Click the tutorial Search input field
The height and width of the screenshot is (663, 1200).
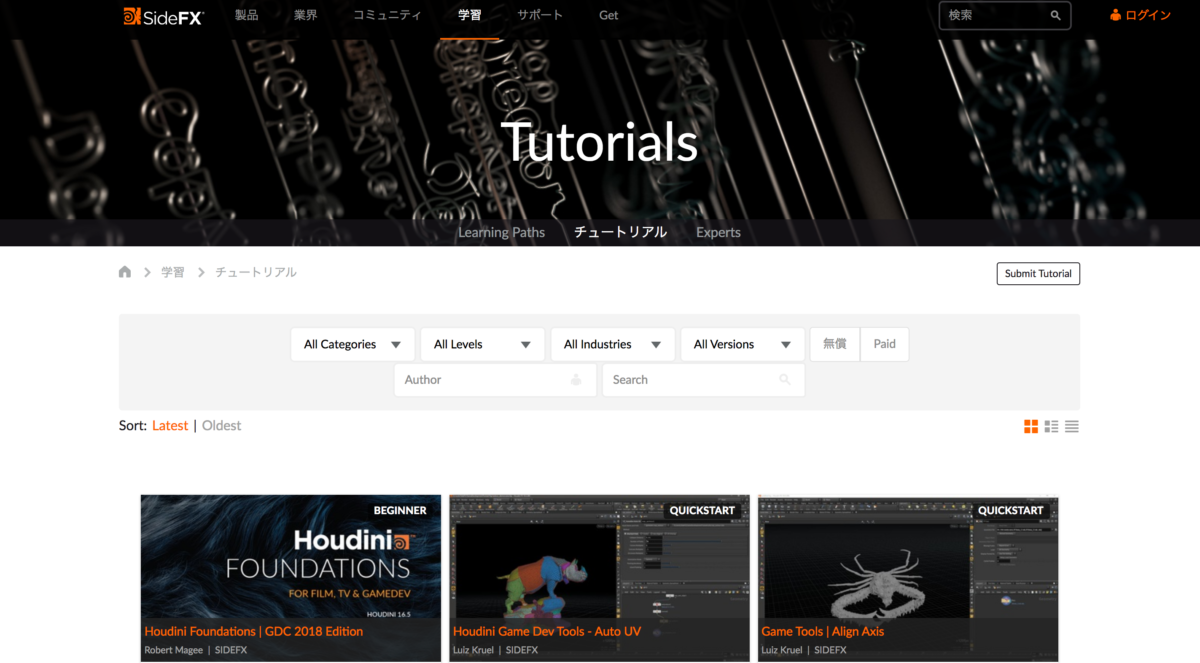click(703, 380)
